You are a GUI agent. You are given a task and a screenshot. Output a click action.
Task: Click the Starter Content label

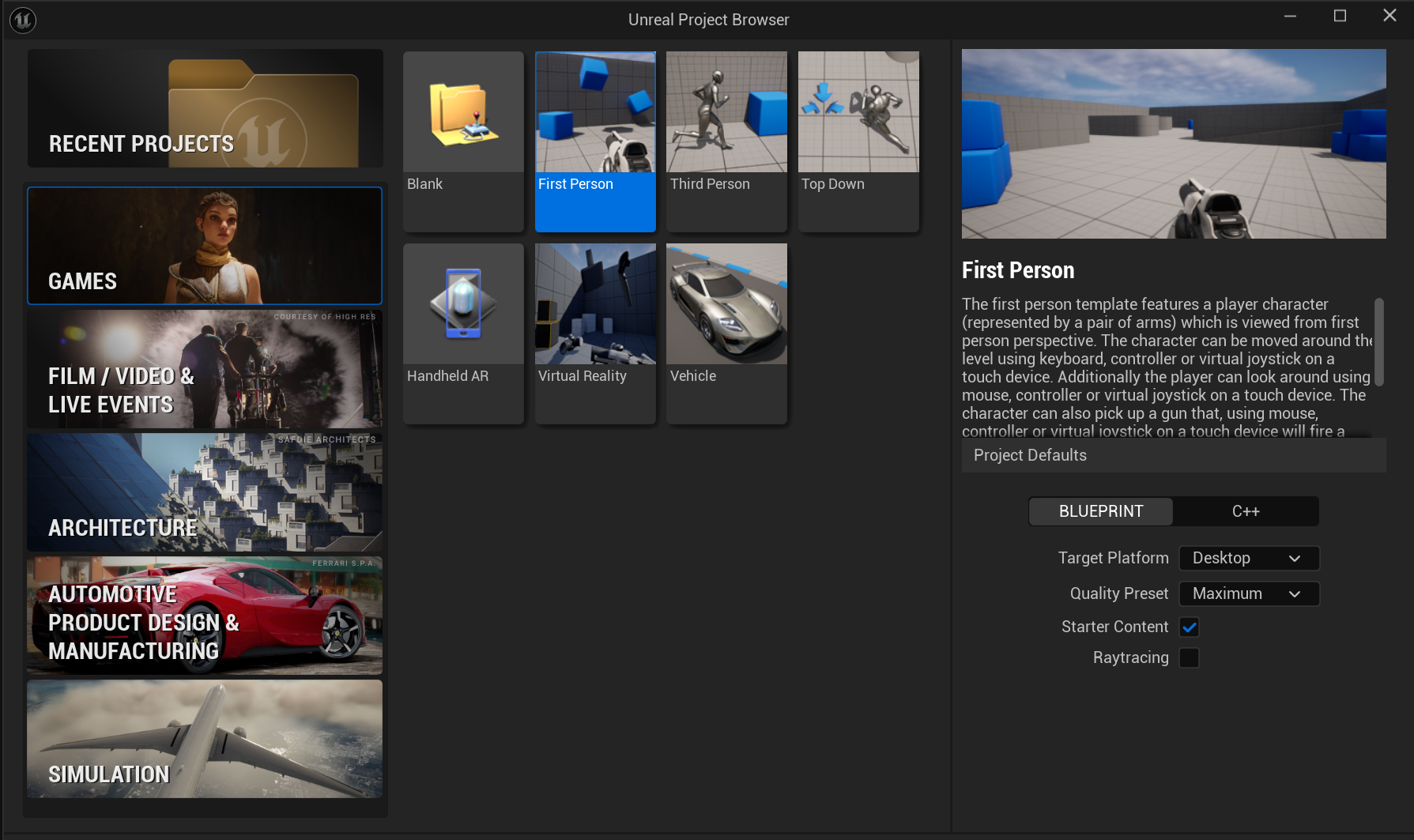click(x=1114, y=627)
